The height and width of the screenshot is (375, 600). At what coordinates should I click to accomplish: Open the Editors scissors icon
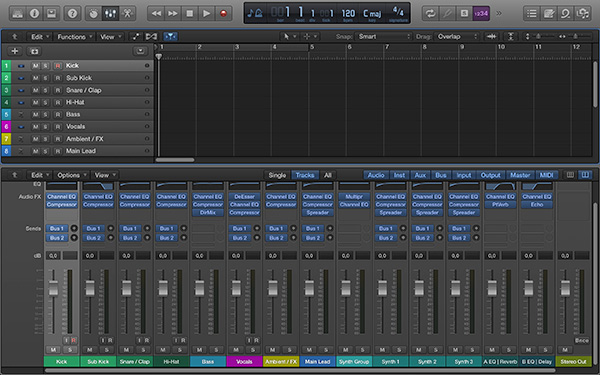tap(127, 14)
